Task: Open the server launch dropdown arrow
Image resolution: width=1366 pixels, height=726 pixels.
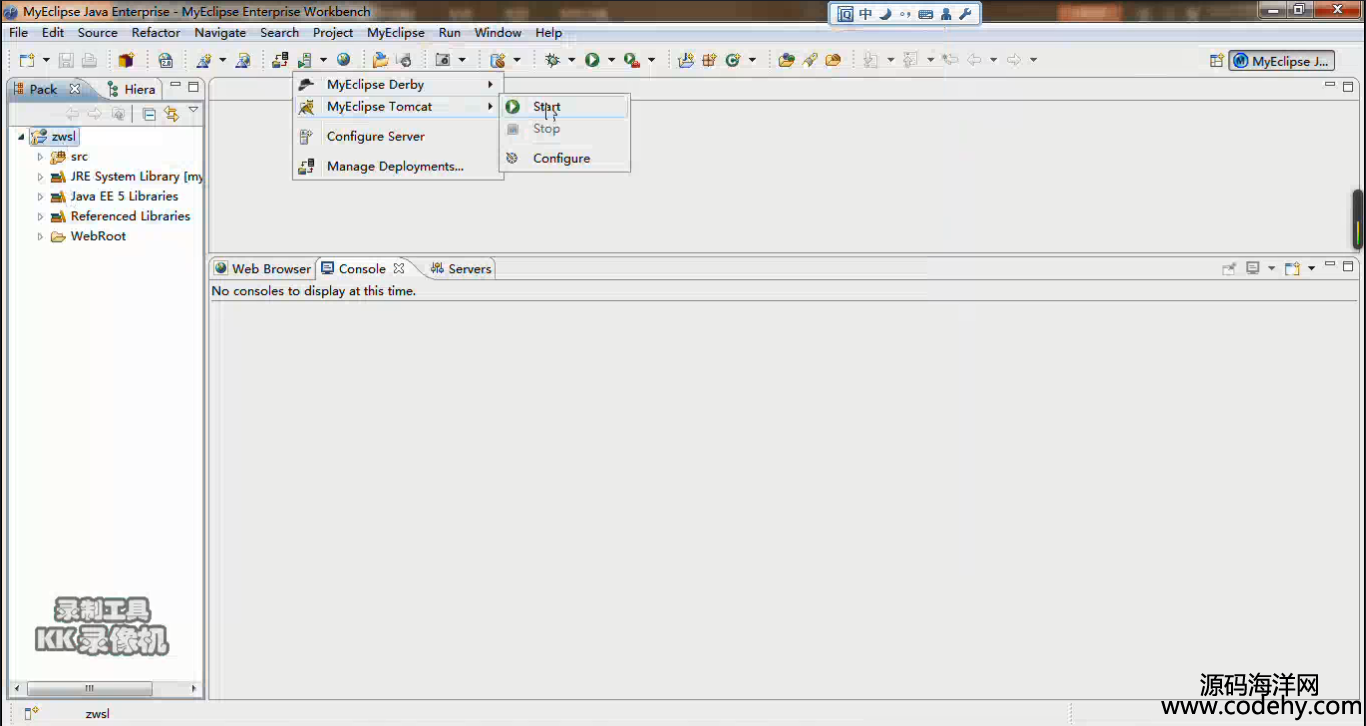Action: pyautogui.click(x=323, y=60)
